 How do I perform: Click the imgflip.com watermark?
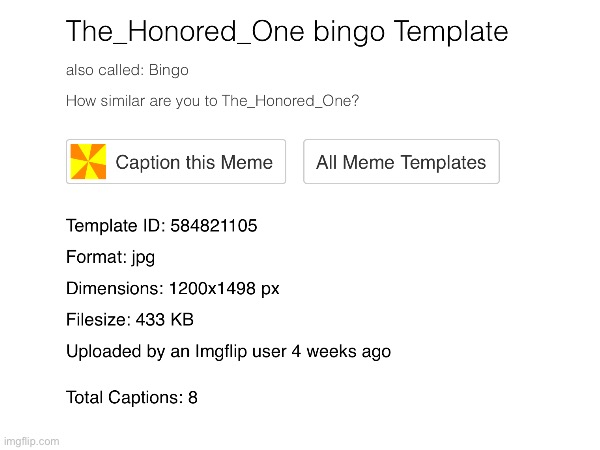point(31,441)
